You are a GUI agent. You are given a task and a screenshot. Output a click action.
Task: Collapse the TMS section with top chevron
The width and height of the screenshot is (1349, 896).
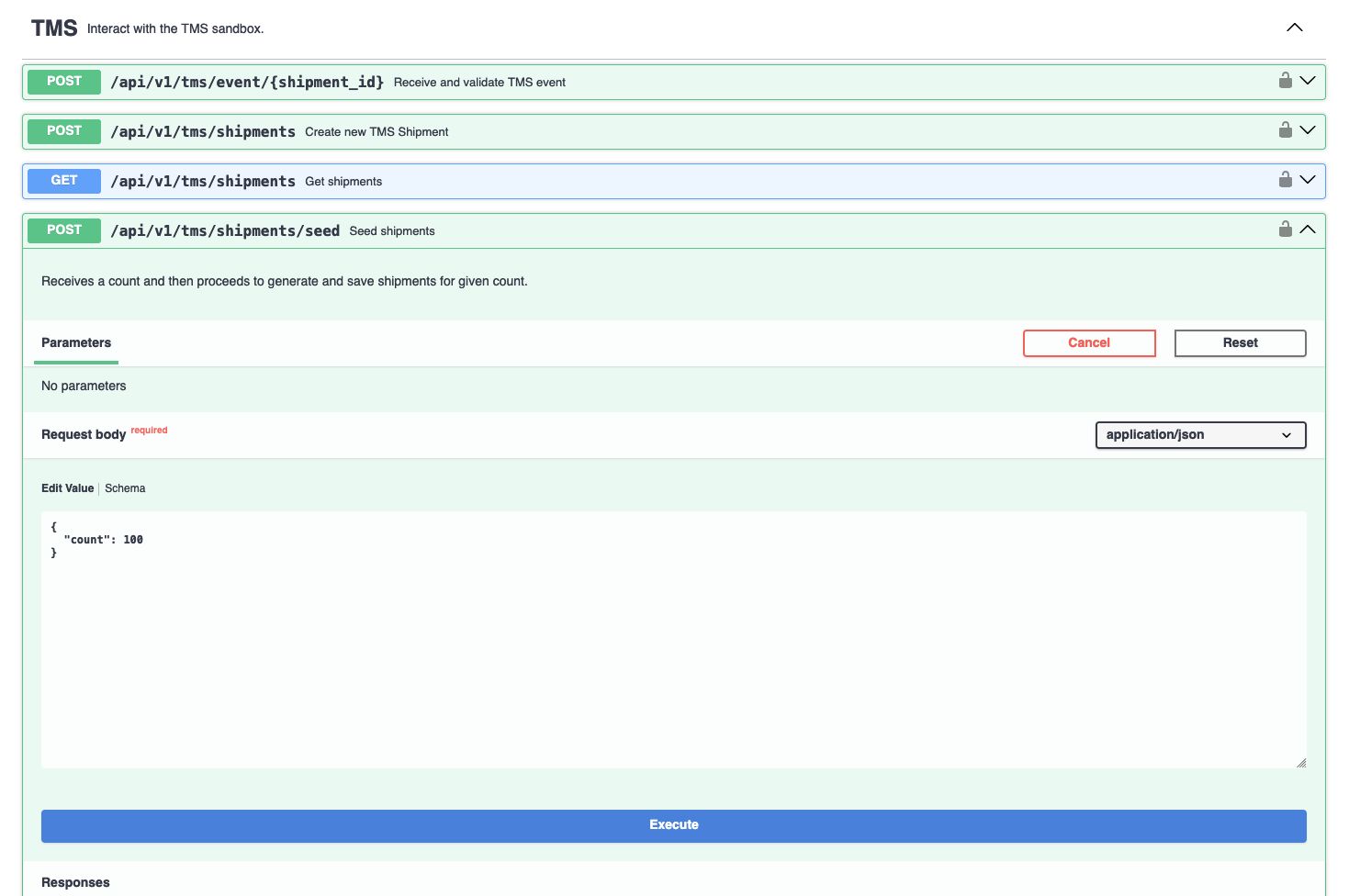pos(1294,28)
